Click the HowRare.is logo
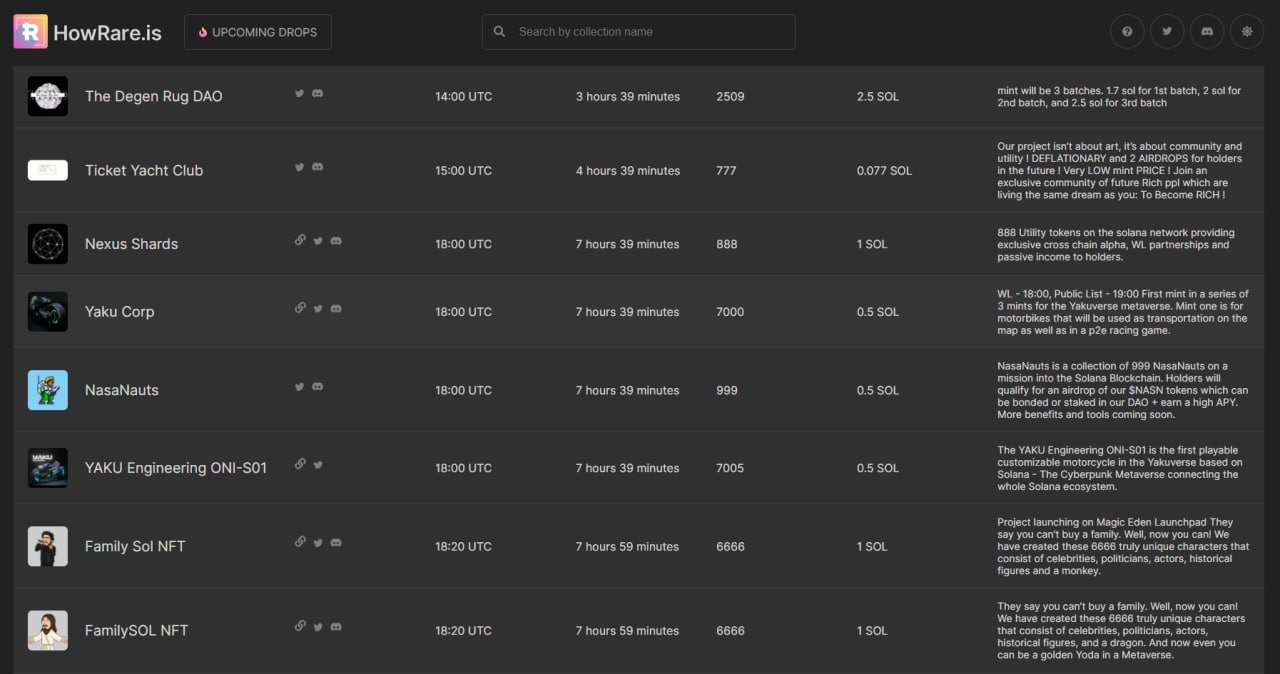The width and height of the screenshot is (1280, 674). (x=87, y=32)
